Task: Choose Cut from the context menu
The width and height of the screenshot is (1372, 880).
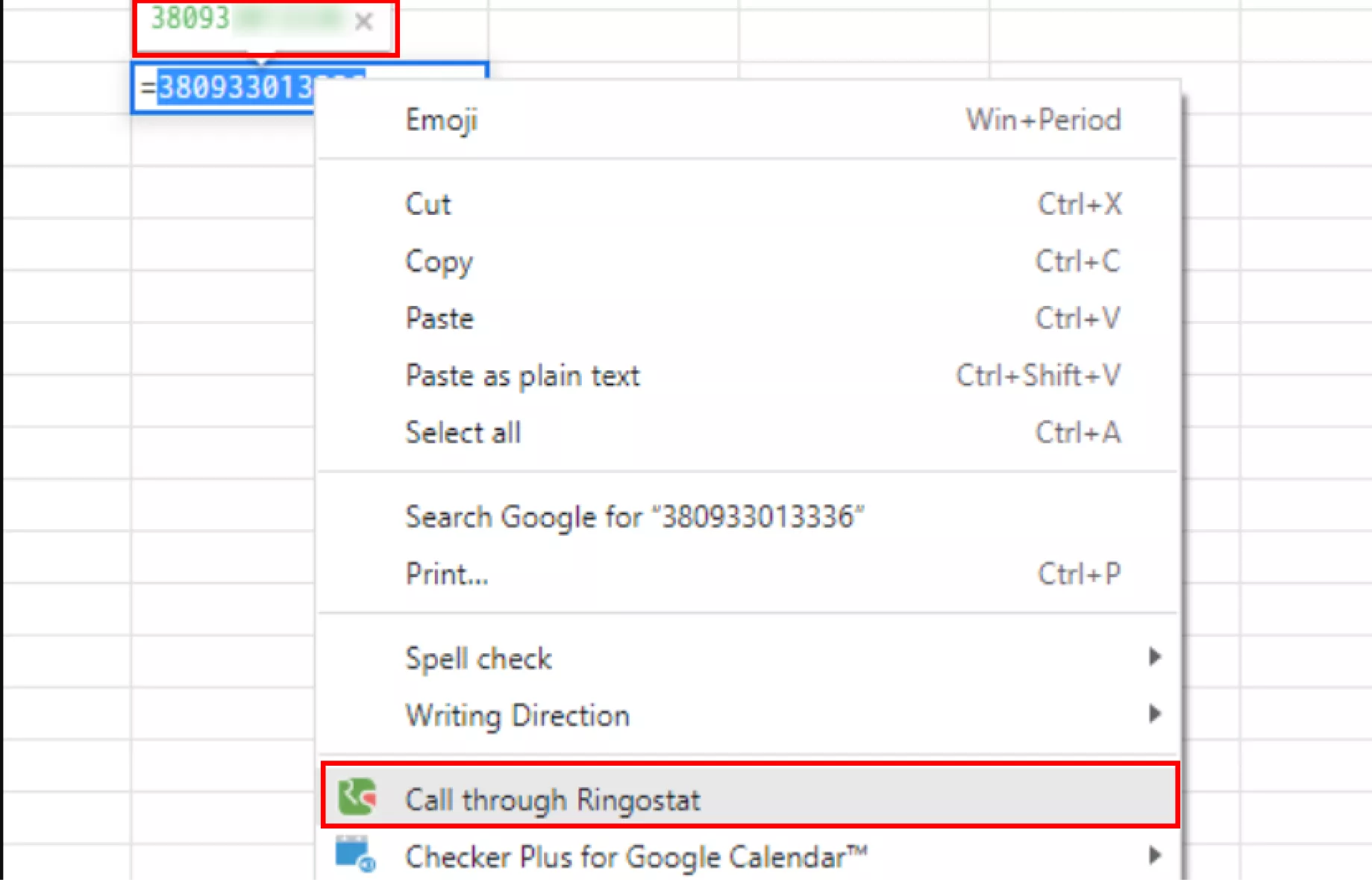Action: [748, 204]
